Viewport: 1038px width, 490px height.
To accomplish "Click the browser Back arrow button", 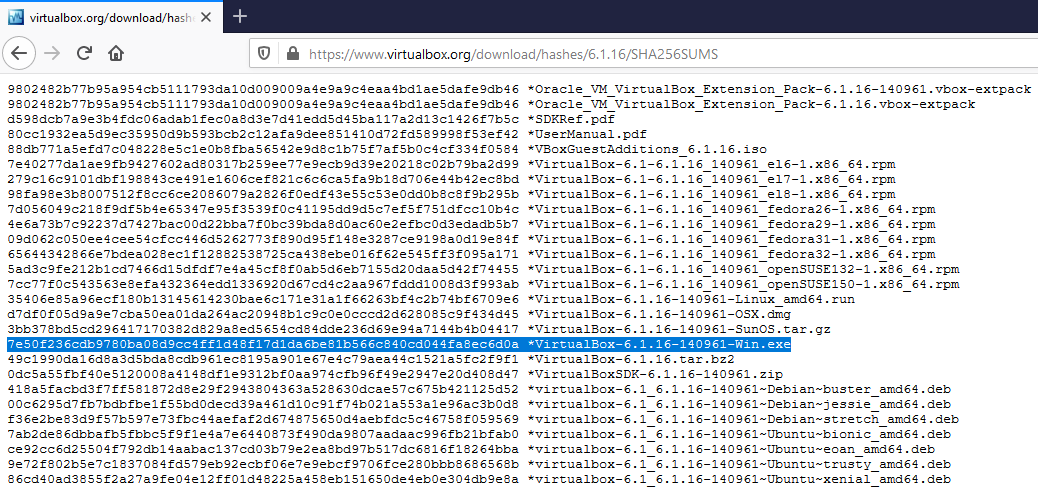I will pos(19,53).
